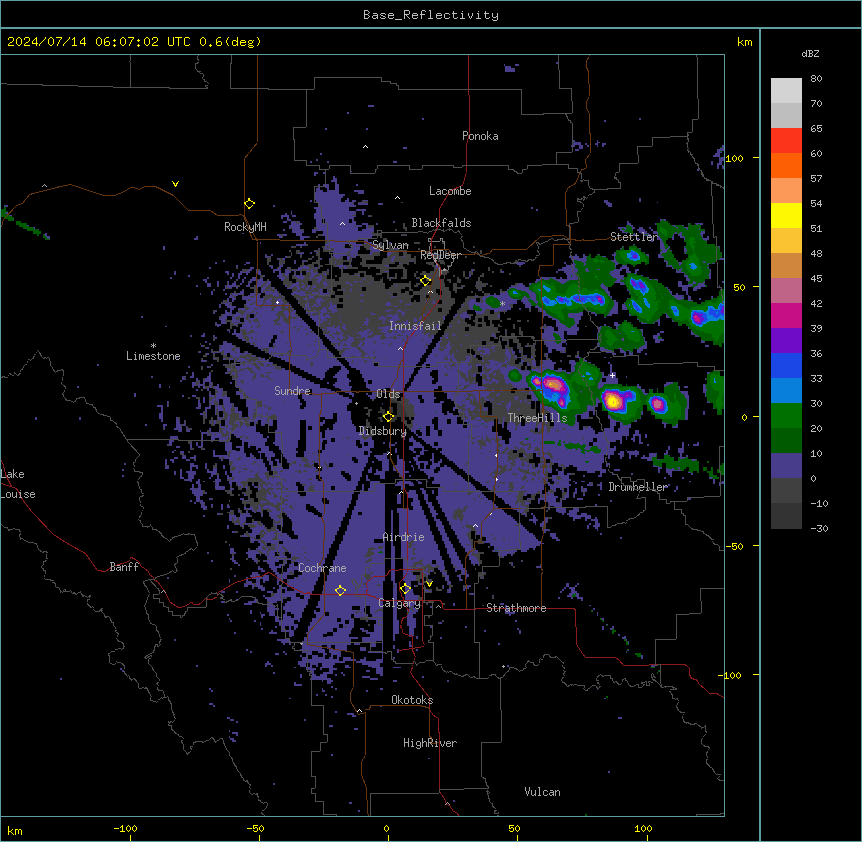This screenshot has width=862, height=842.
Task: Click the red 65 dBZ legend swatch
Action: pyautogui.click(x=786, y=141)
